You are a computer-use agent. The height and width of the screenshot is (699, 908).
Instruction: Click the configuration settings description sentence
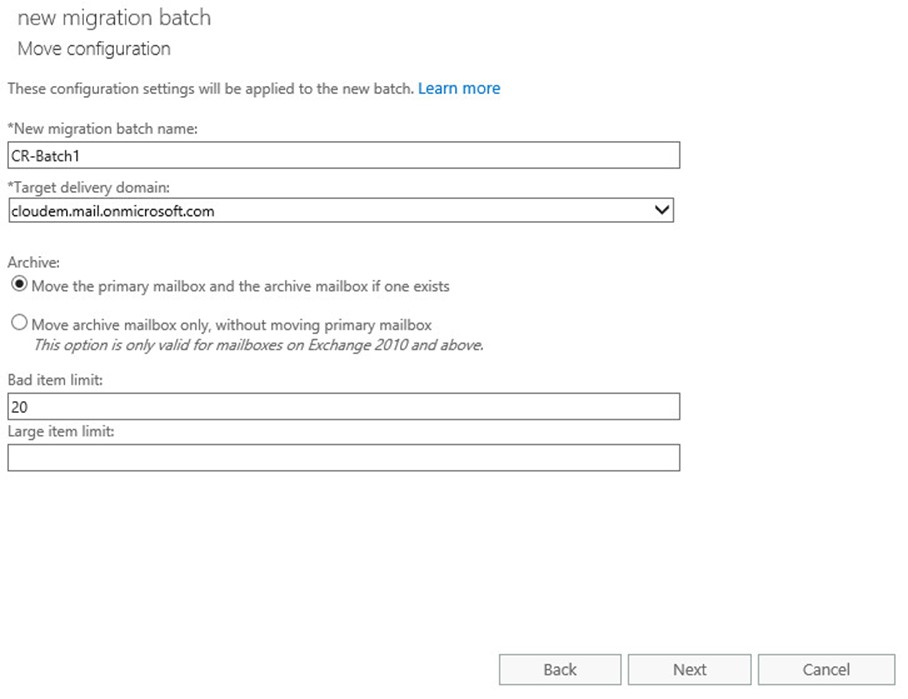click(x=211, y=89)
